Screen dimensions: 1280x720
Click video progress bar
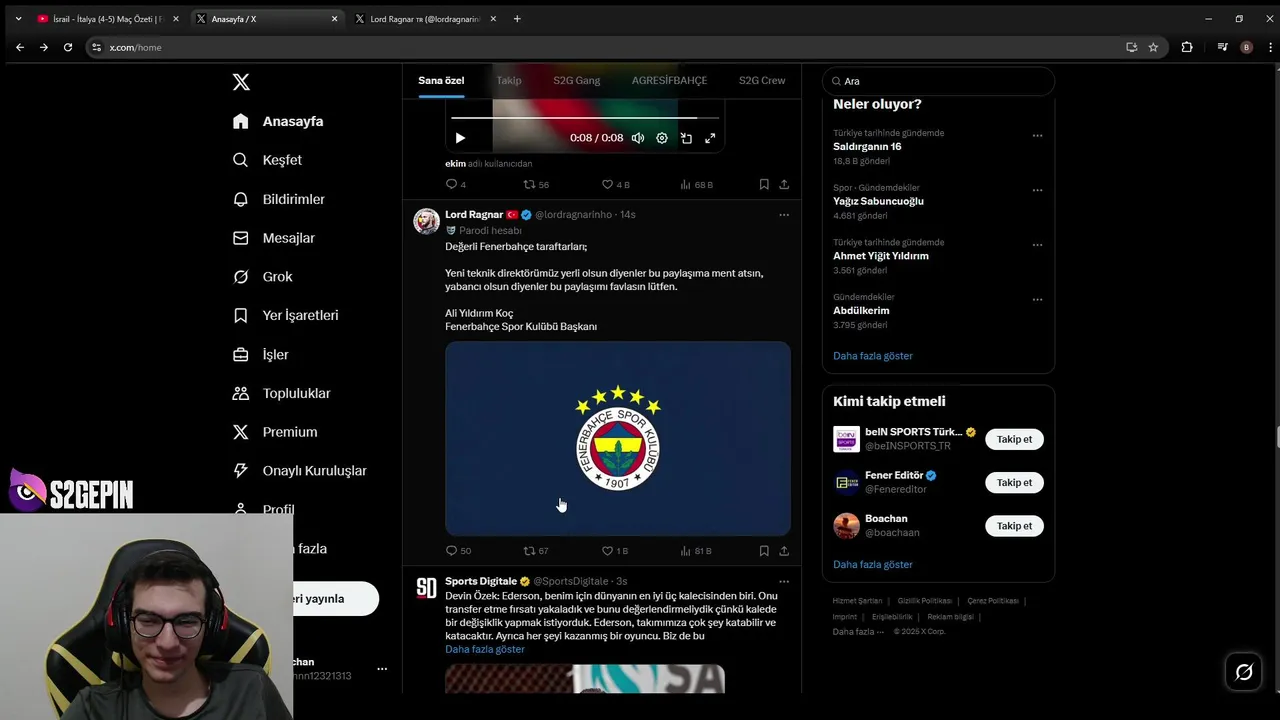click(585, 118)
